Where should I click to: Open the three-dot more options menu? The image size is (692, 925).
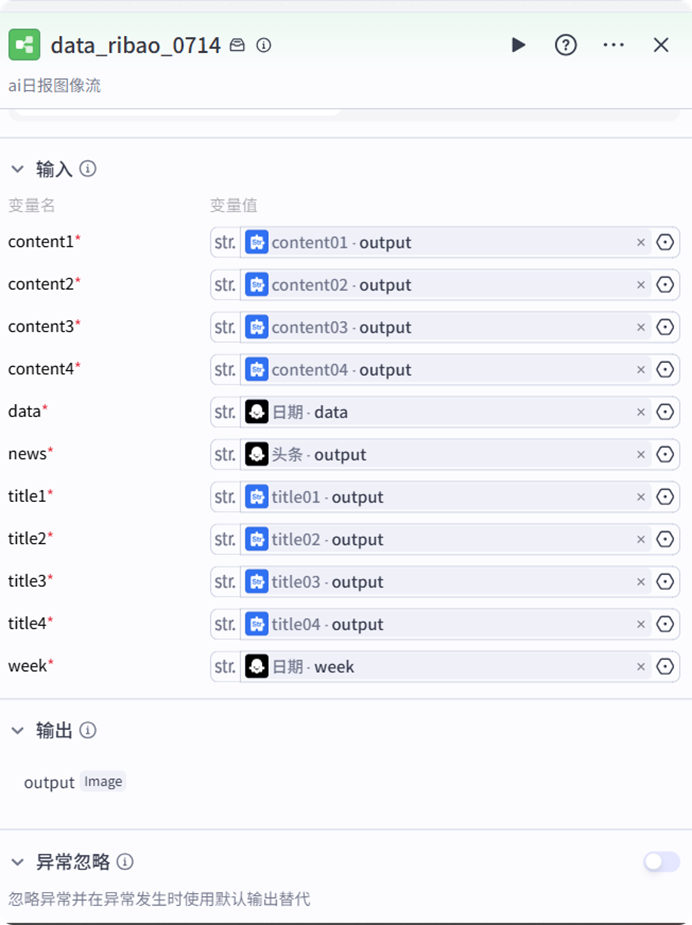(614, 45)
